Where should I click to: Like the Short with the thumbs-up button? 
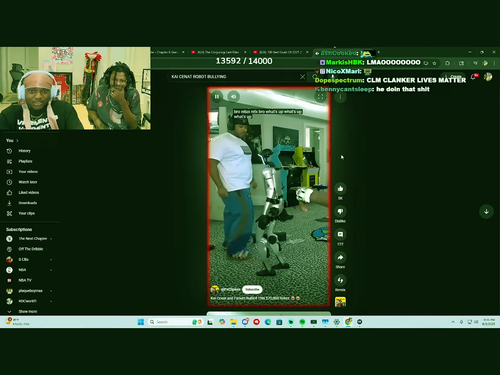point(340,189)
